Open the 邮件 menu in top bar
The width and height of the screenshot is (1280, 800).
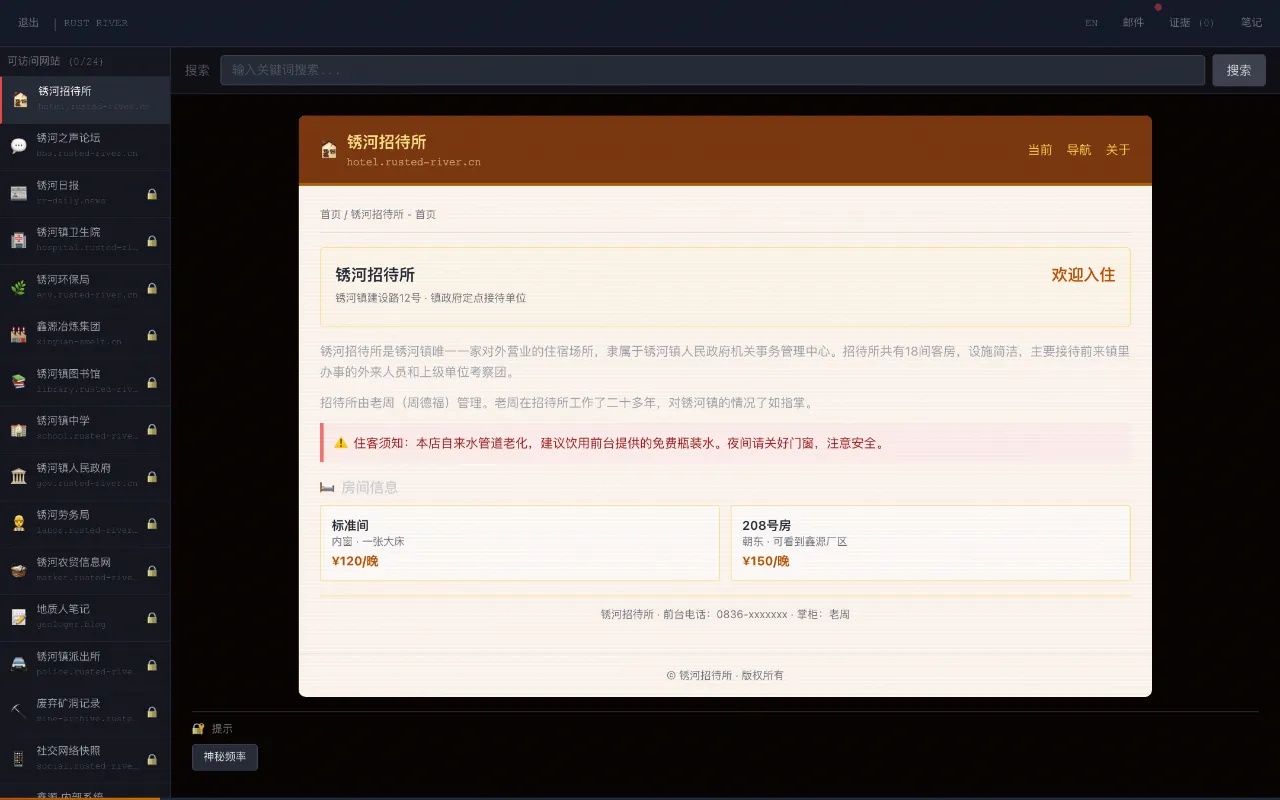coord(1133,22)
